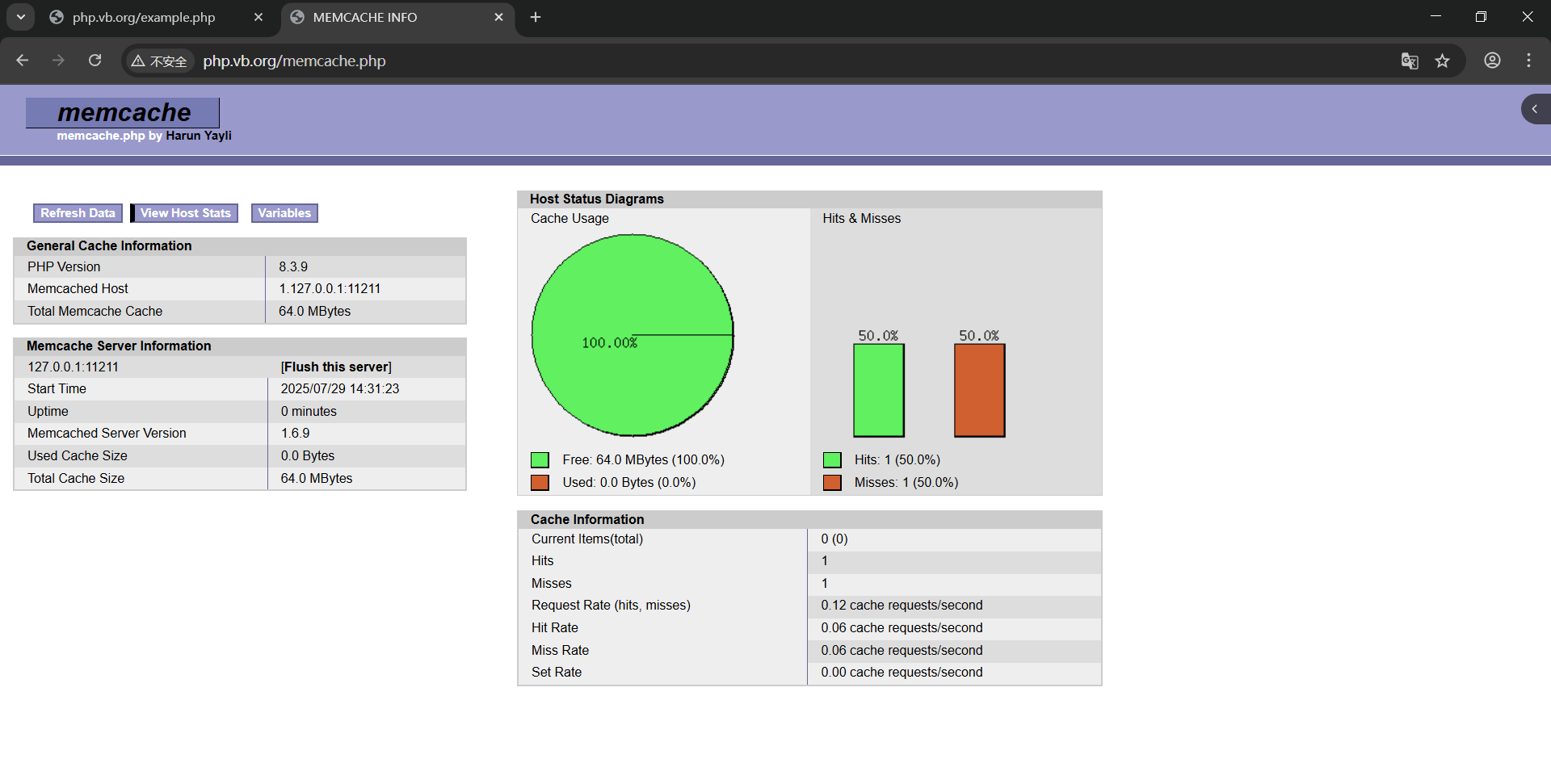This screenshot has height=784, width=1551.
Task: Click the General Cache Information heading
Action: (x=109, y=245)
